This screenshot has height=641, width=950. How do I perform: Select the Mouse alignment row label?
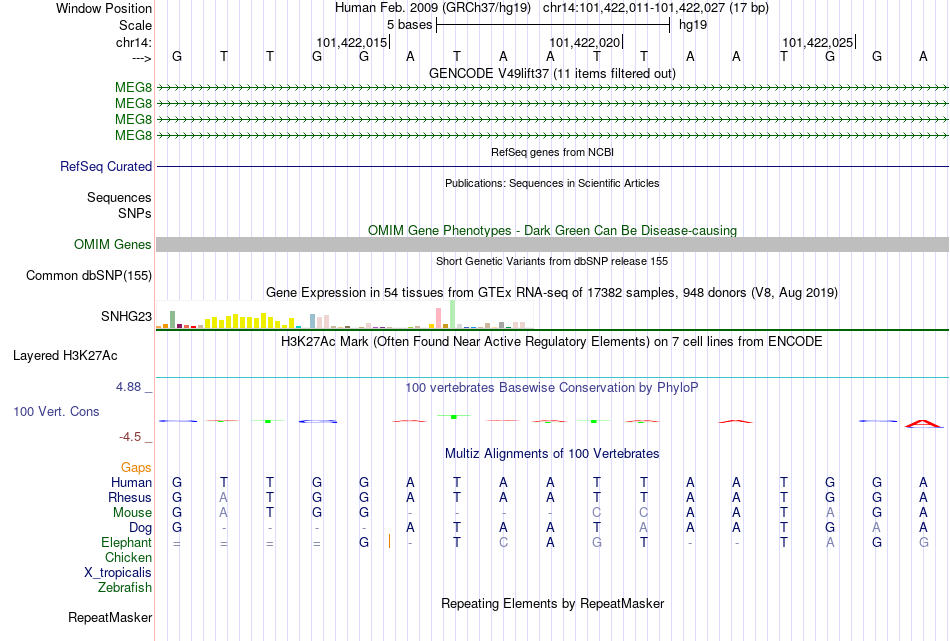(132, 513)
